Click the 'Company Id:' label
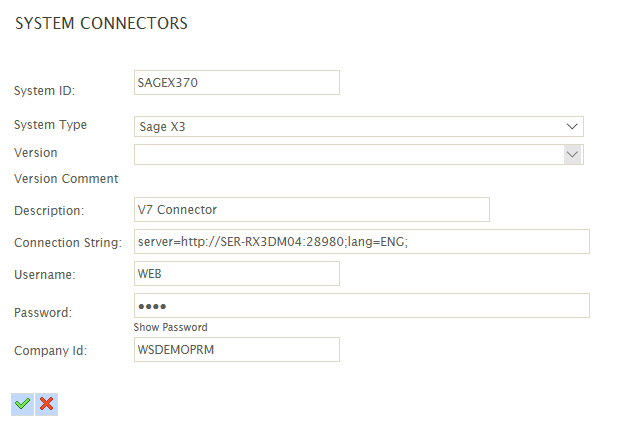This screenshot has width=621, height=437. pyautogui.click(x=50, y=351)
